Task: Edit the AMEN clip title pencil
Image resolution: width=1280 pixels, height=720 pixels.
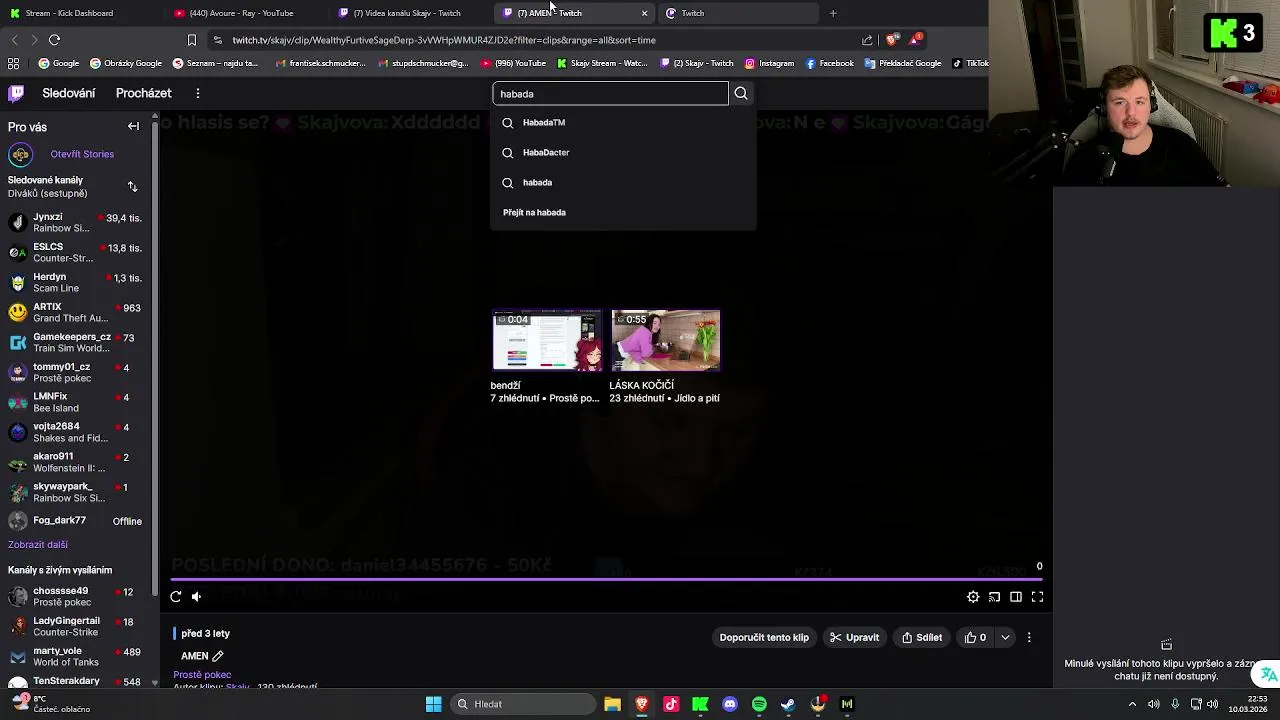Action: click(x=218, y=656)
